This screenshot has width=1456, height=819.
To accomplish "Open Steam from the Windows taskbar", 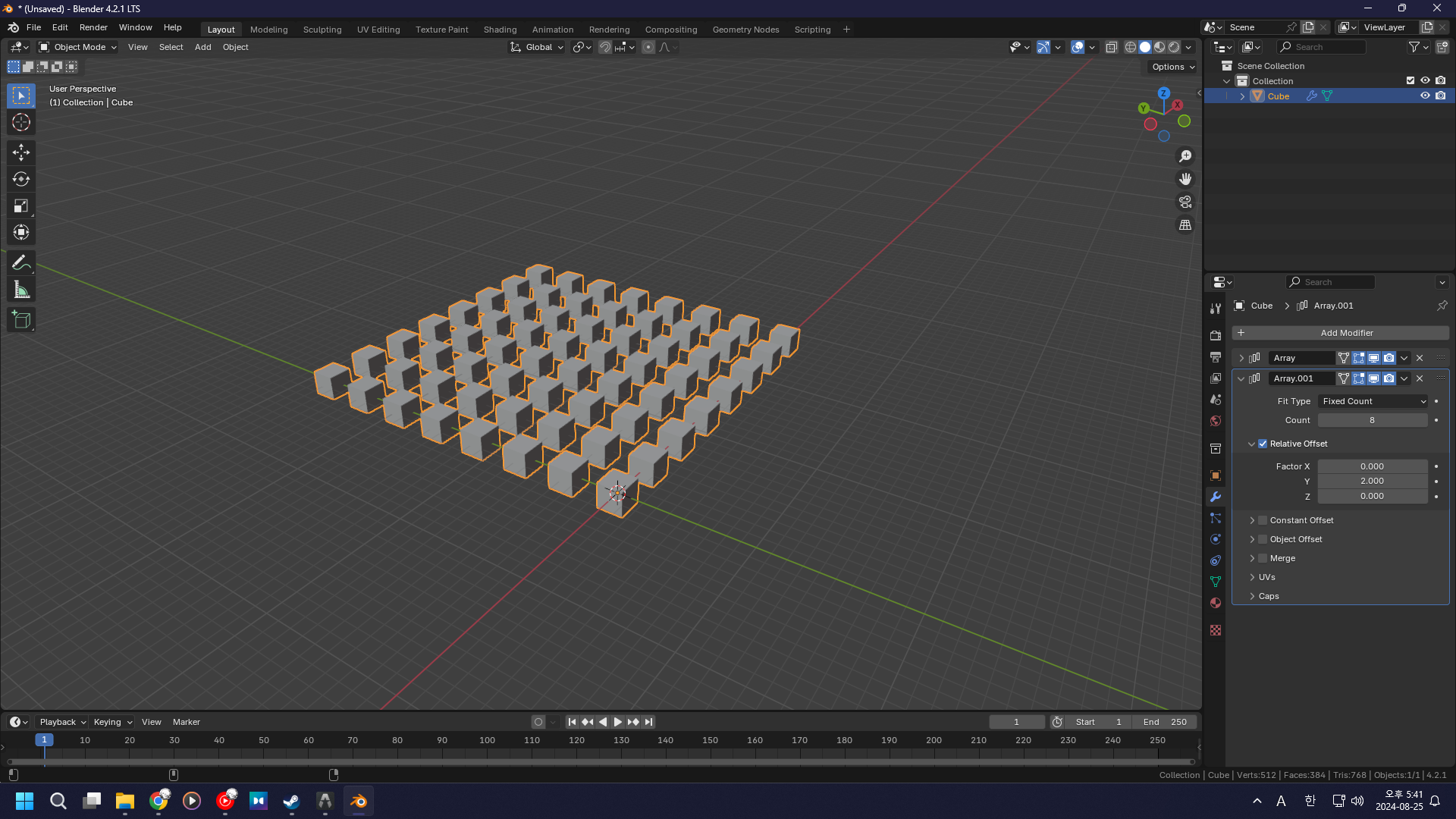I will pyautogui.click(x=292, y=801).
